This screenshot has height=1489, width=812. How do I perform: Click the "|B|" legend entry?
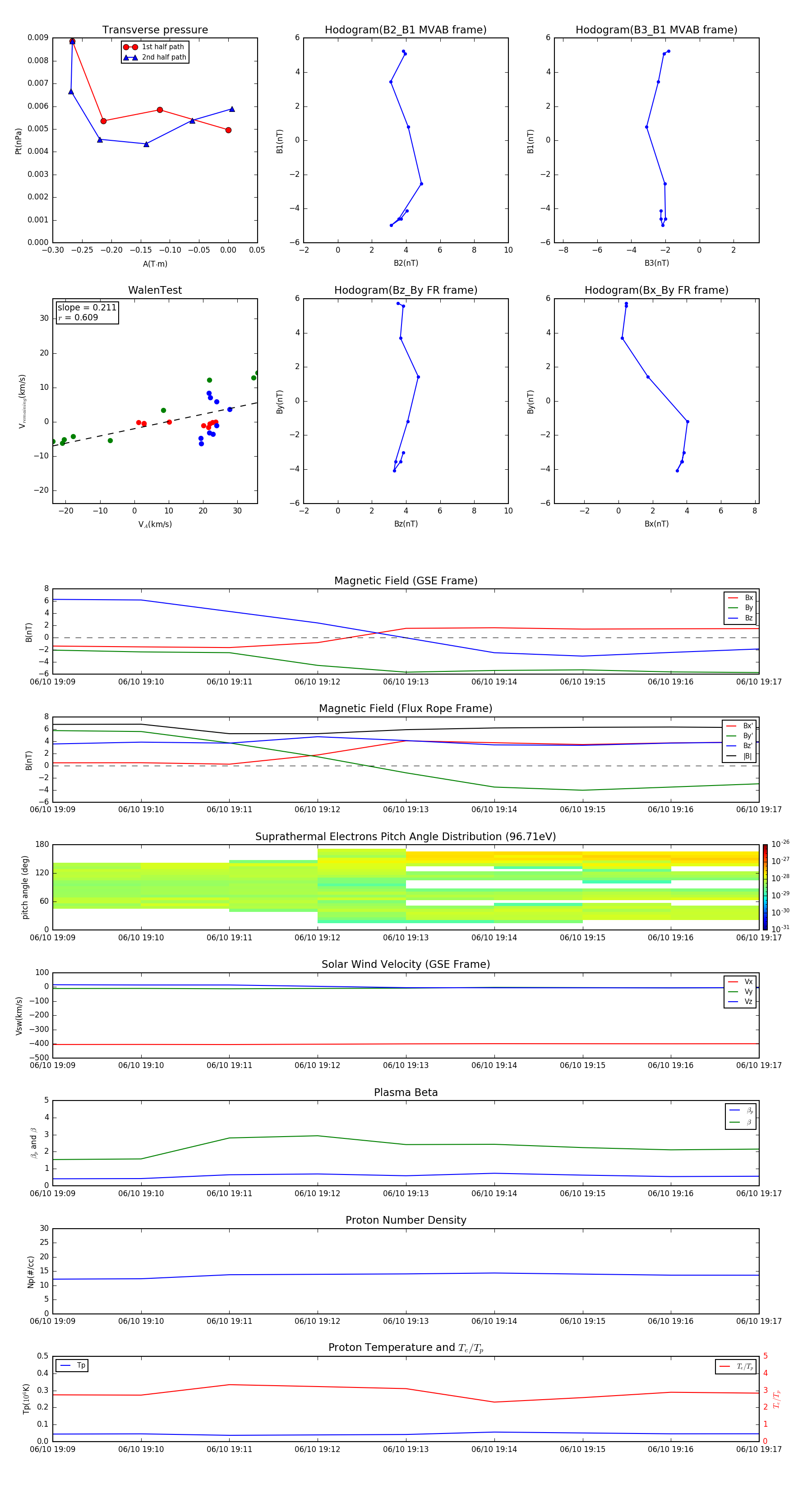point(740,756)
